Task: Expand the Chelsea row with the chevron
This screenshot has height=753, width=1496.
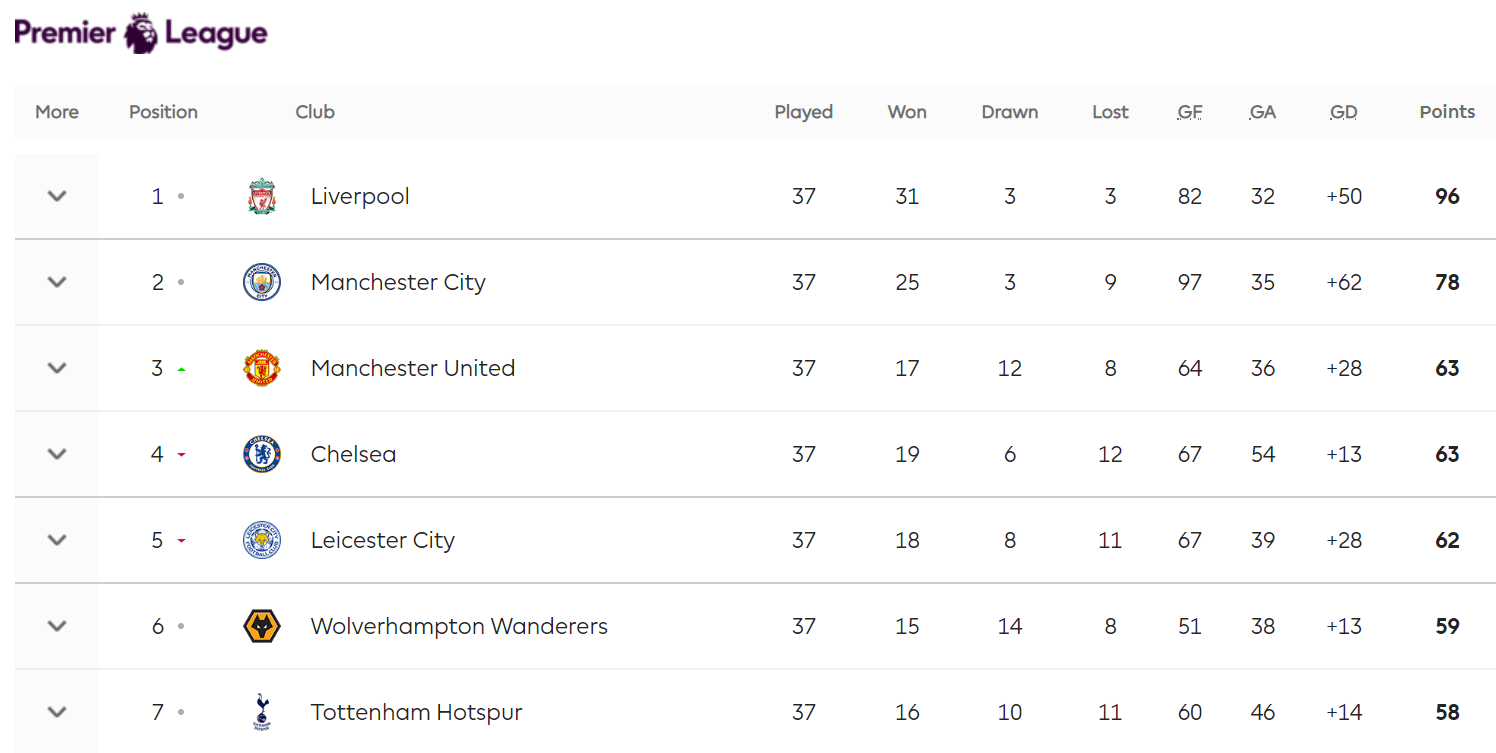Action: click(57, 454)
